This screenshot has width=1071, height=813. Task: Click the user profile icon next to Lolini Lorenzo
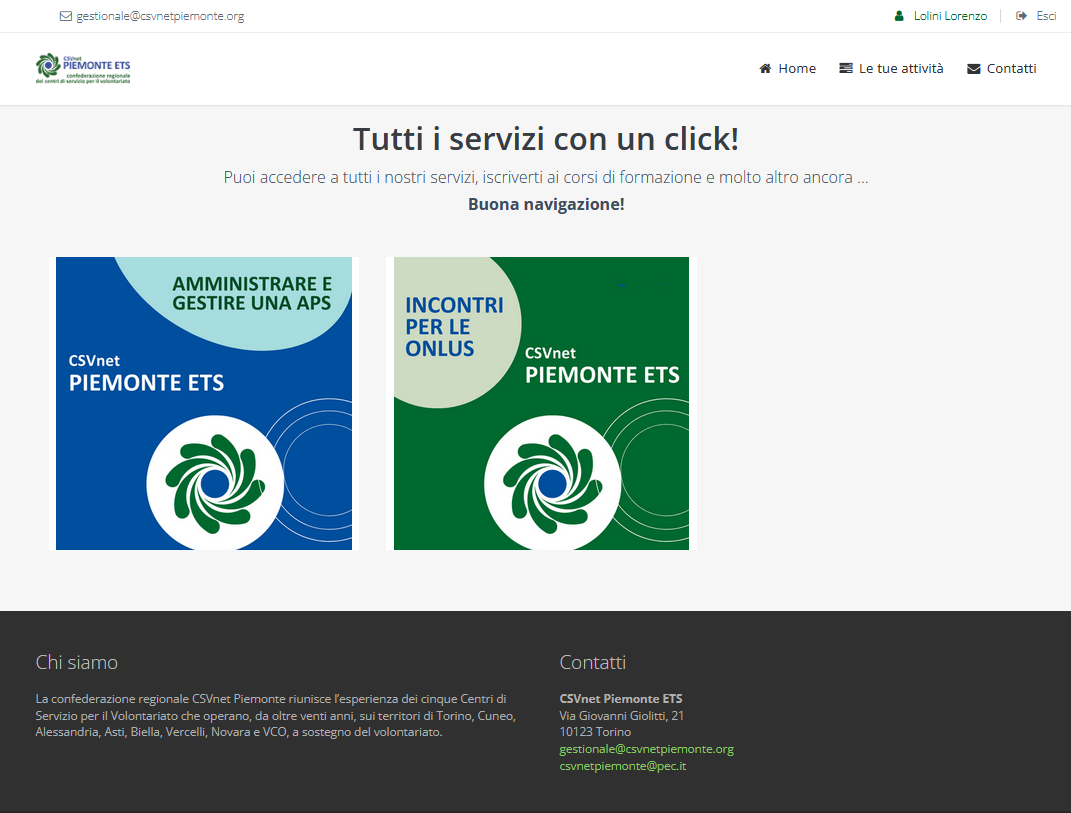click(x=900, y=16)
